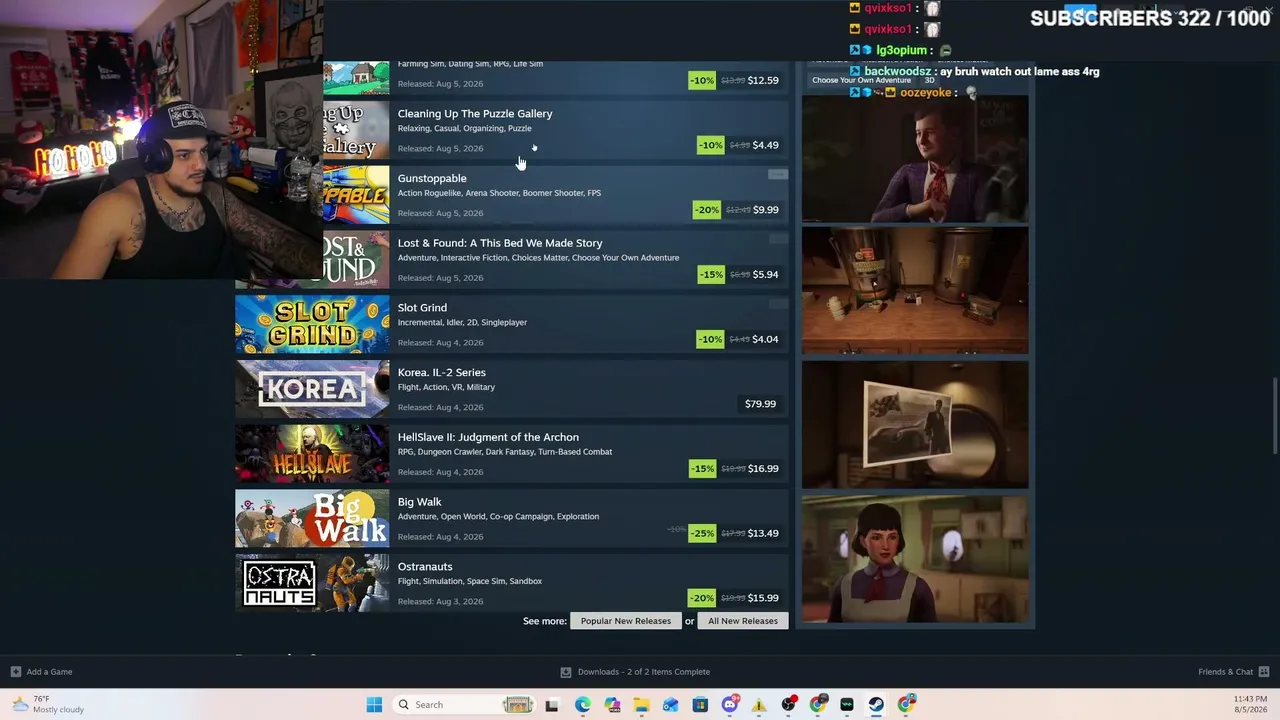The height and width of the screenshot is (720, 1280).
Task: Click the $15.99 Ostranauts price
Action: click(764, 598)
